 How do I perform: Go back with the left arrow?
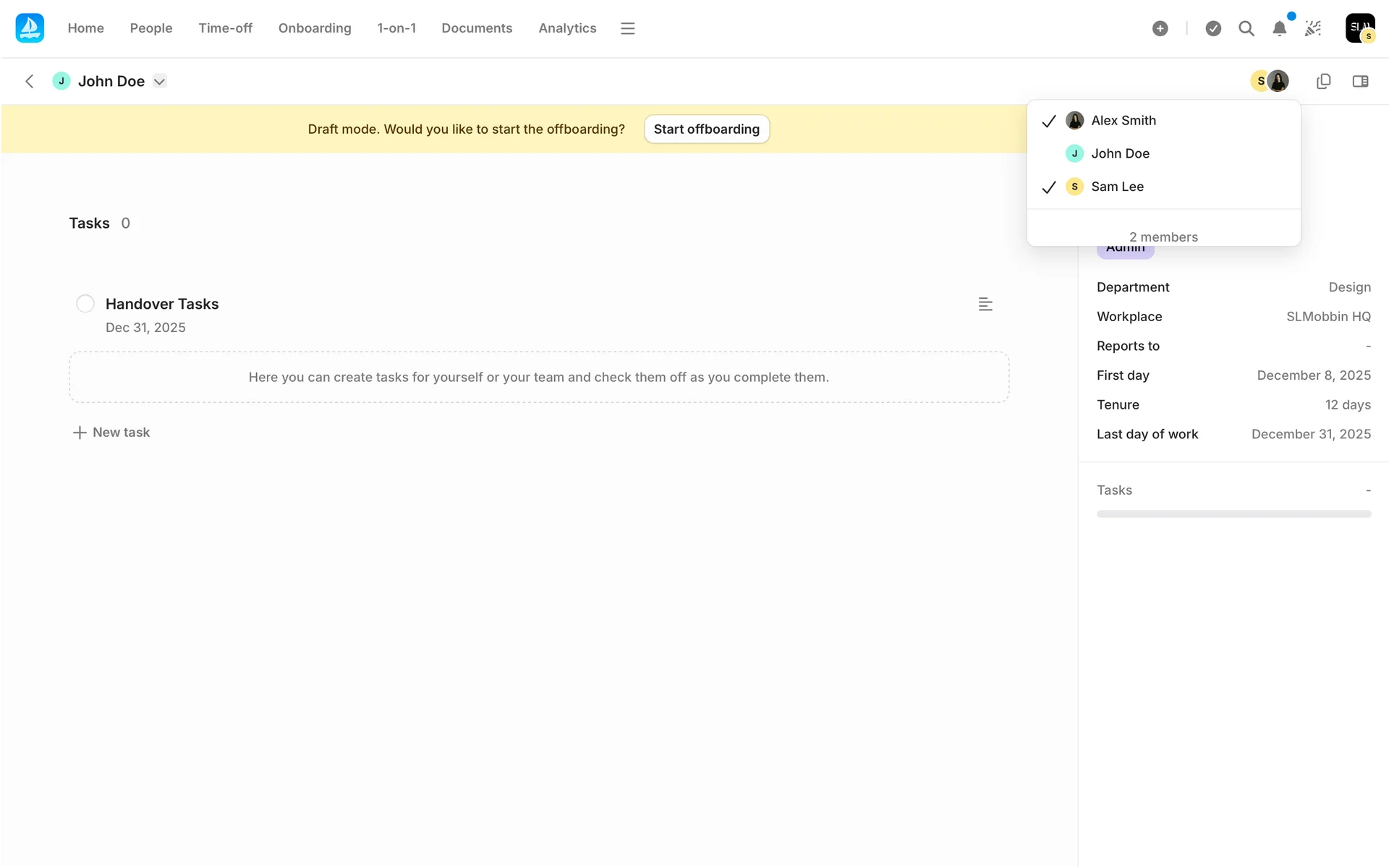click(x=30, y=81)
